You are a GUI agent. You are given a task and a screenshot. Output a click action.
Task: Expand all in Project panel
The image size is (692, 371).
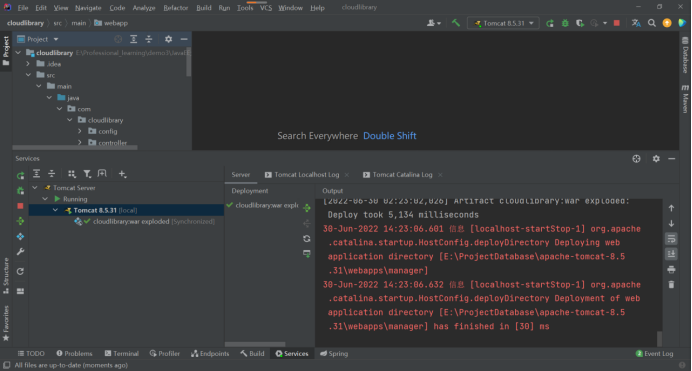coord(133,39)
